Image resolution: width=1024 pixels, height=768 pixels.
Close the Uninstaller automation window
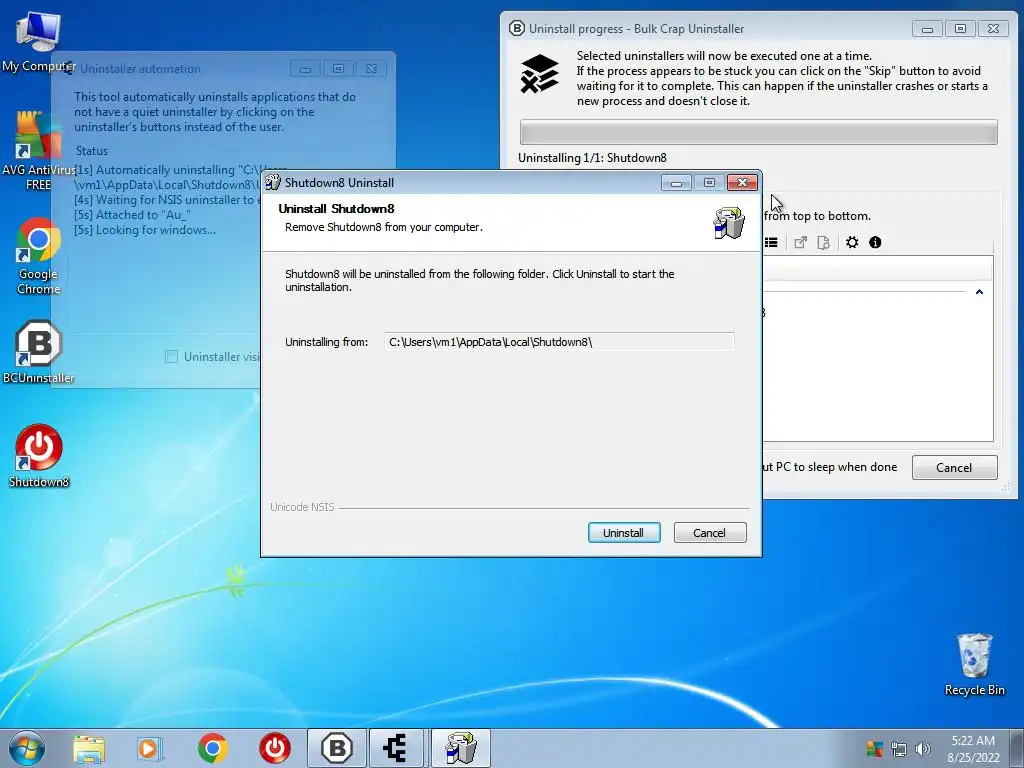coord(371,69)
